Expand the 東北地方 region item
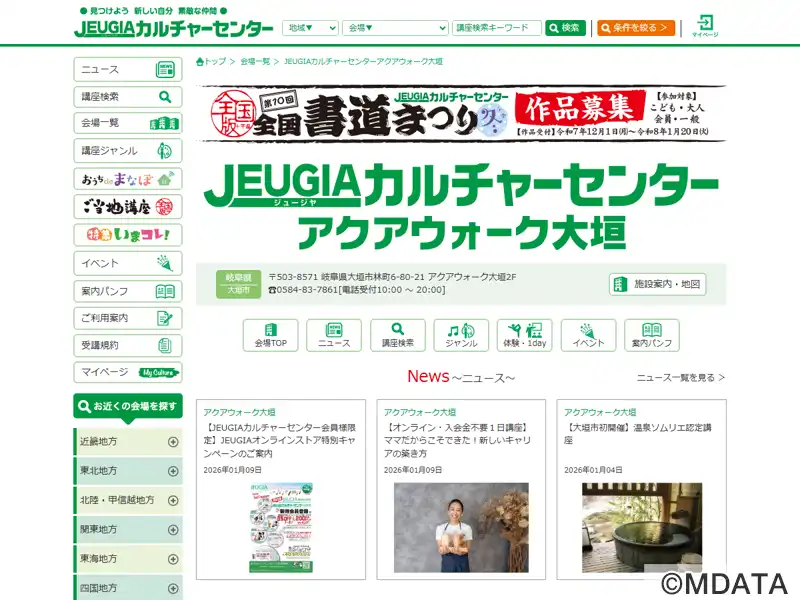This screenshot has height=600, width=800. (128, 470)
